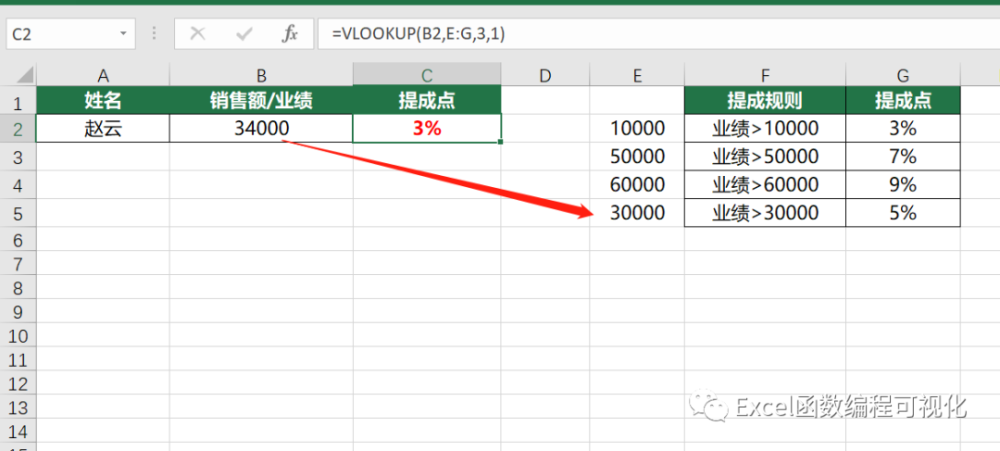This screenshot has height=451, width=1000.
Task: Select column E header
Action: [x=636, y=76]
